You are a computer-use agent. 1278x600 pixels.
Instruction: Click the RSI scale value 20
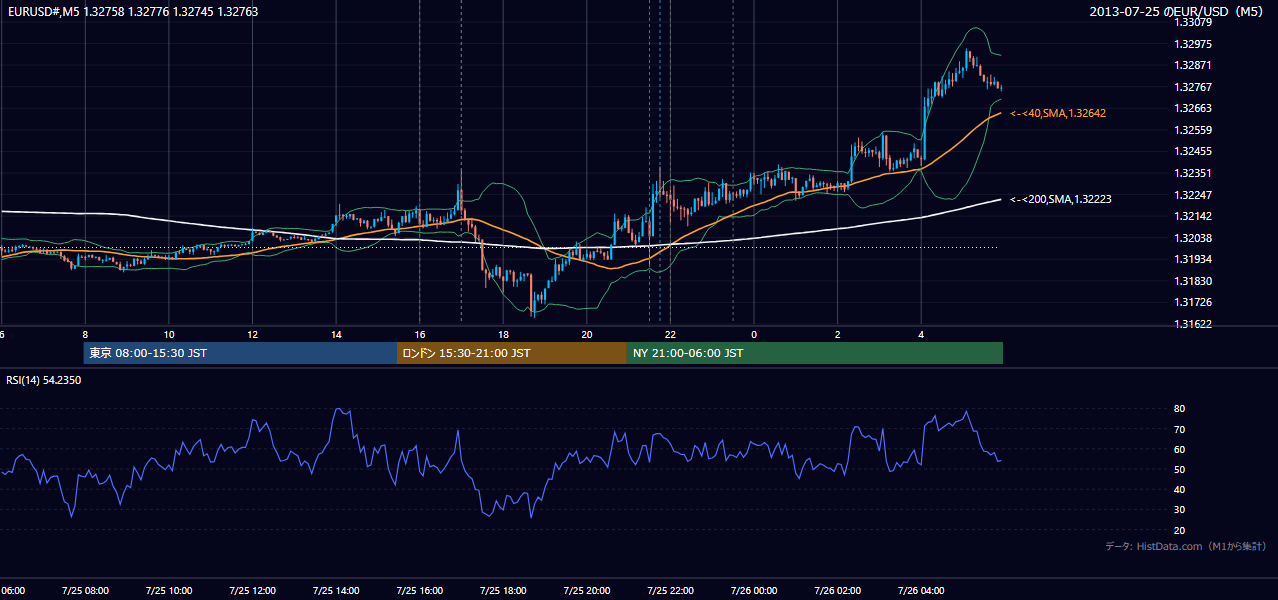coord(1179,530)
